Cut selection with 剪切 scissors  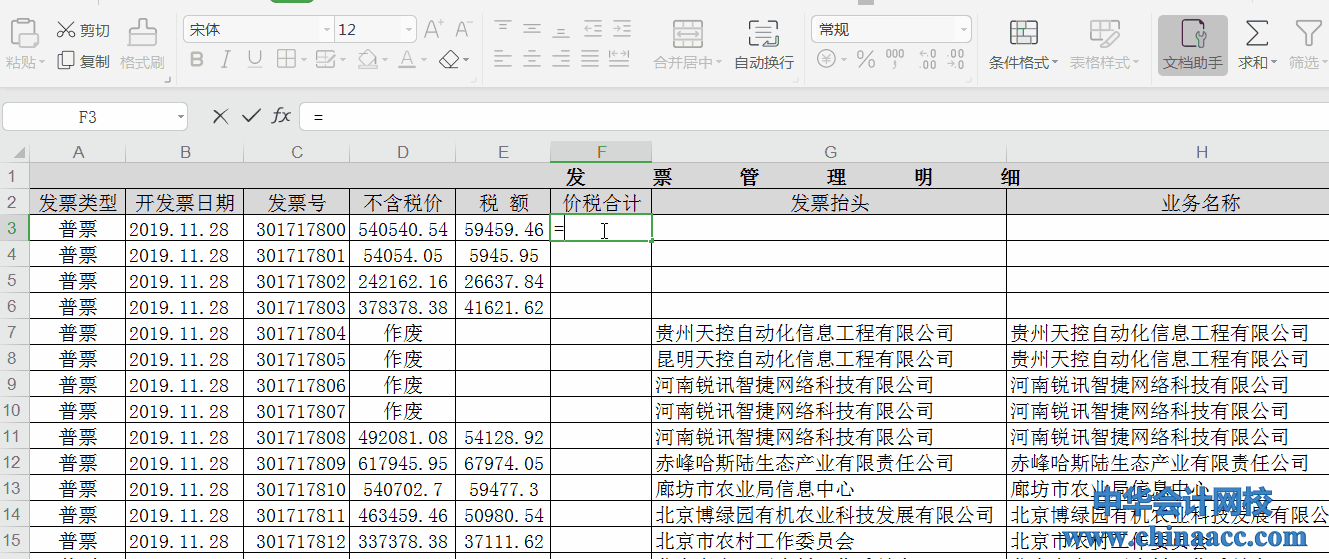coord(82,30)
